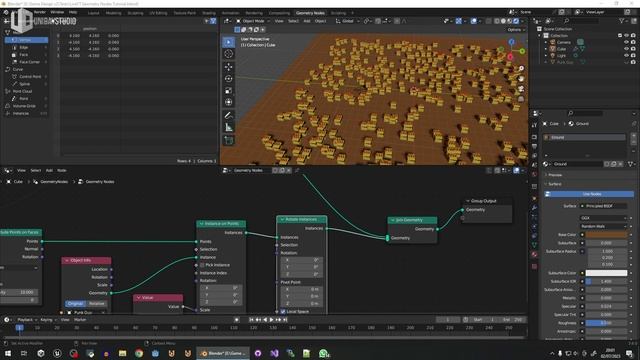
Task: Switch to the UV Editing workspace tab
Action: [x=158, y=13]
